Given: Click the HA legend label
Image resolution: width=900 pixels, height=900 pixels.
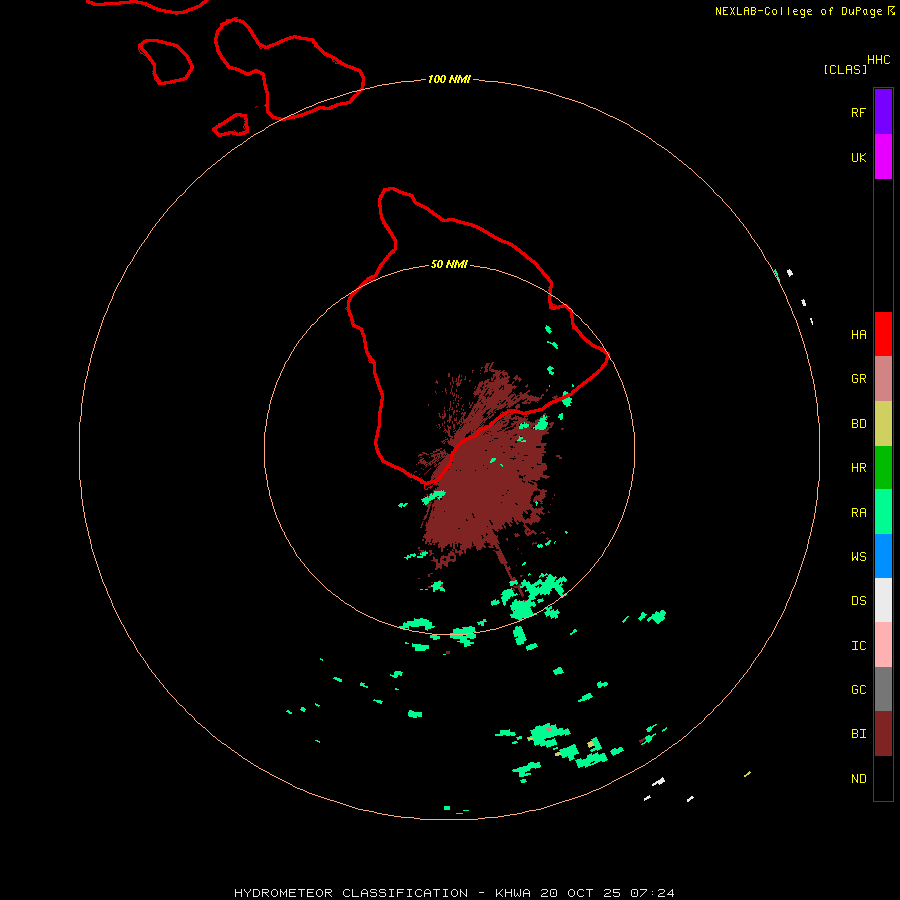Looking at the screenshot, I should 858,335.
